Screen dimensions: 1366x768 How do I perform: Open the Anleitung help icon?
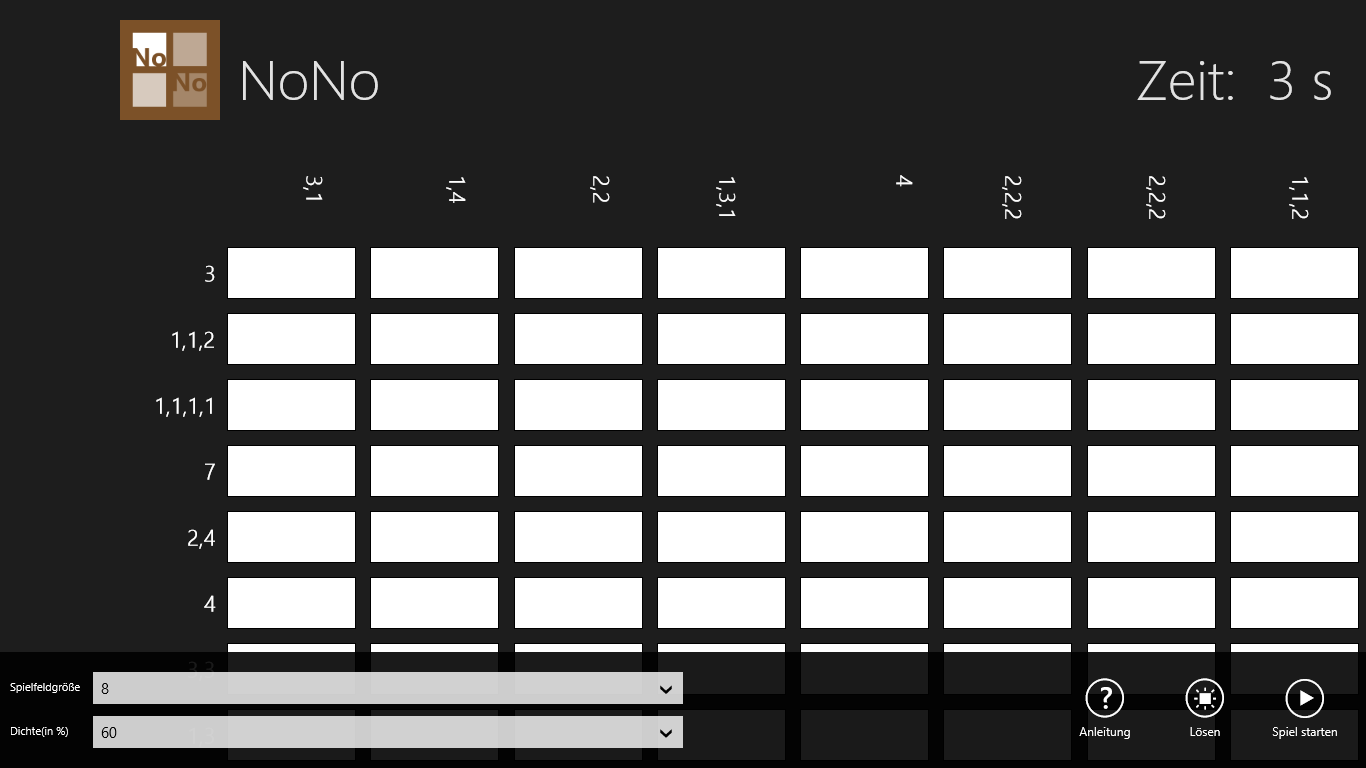pyautogui.click(x=1104, y=699)
